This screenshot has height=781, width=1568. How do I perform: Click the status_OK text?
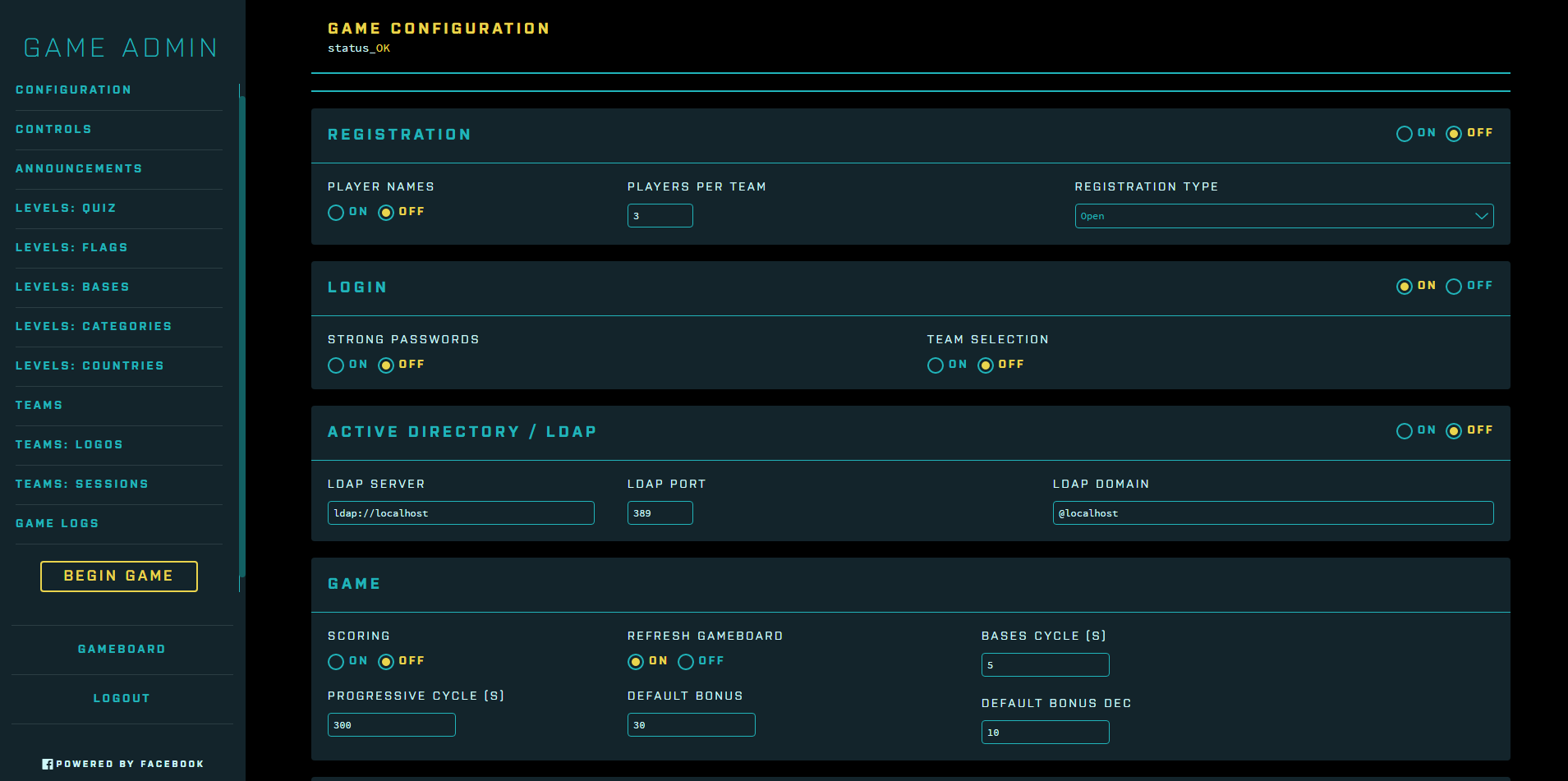359,48
